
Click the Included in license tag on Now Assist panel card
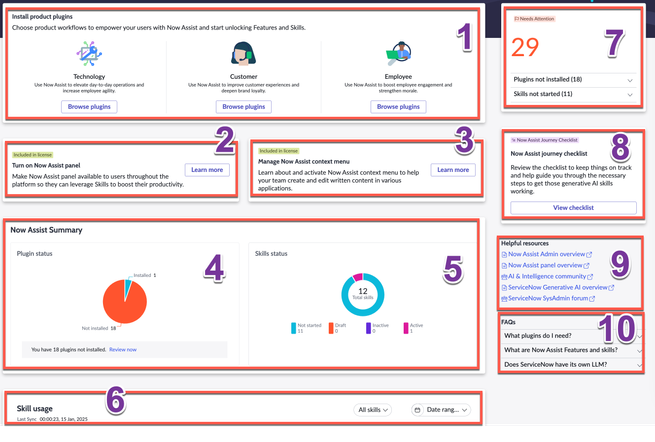[33, 155]
